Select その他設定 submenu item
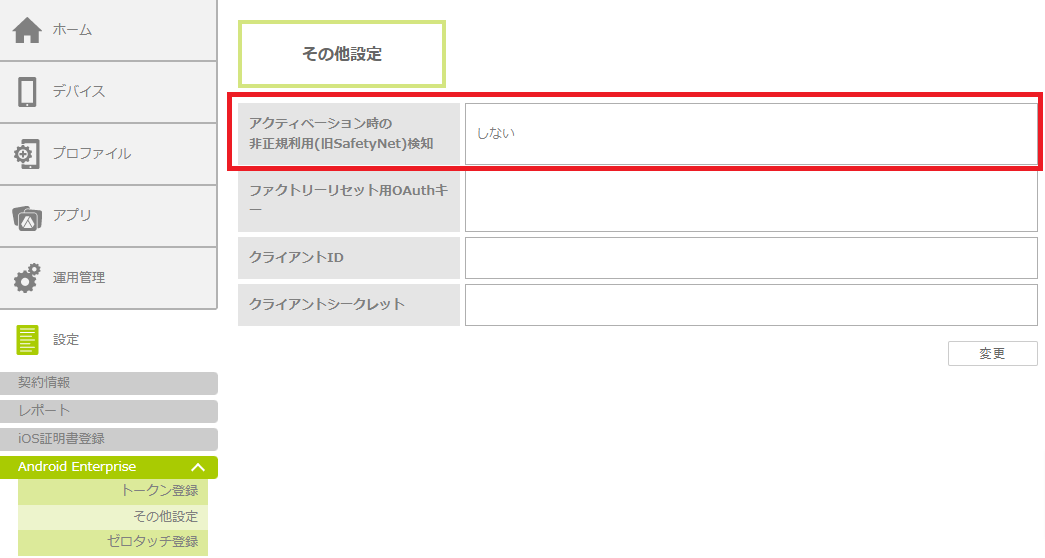 tap(165, 516)
